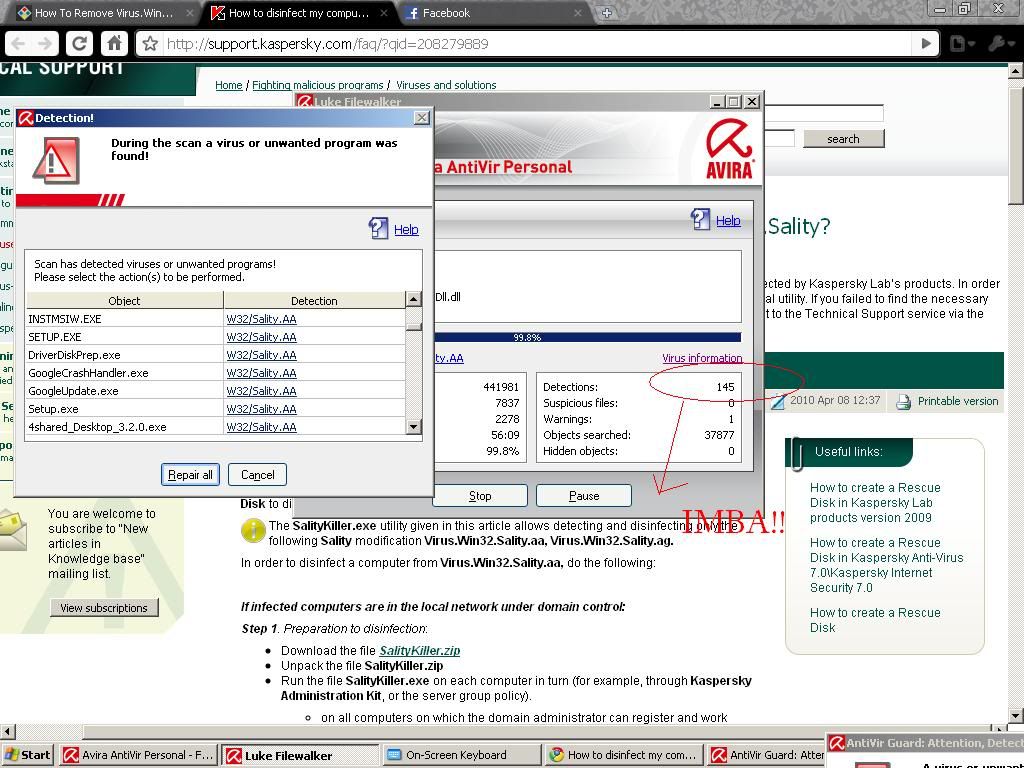Switch to the How To Remove Virus tab
Image resolution: width=1024 pixels, height=768 pixels.
pos(104,13)
